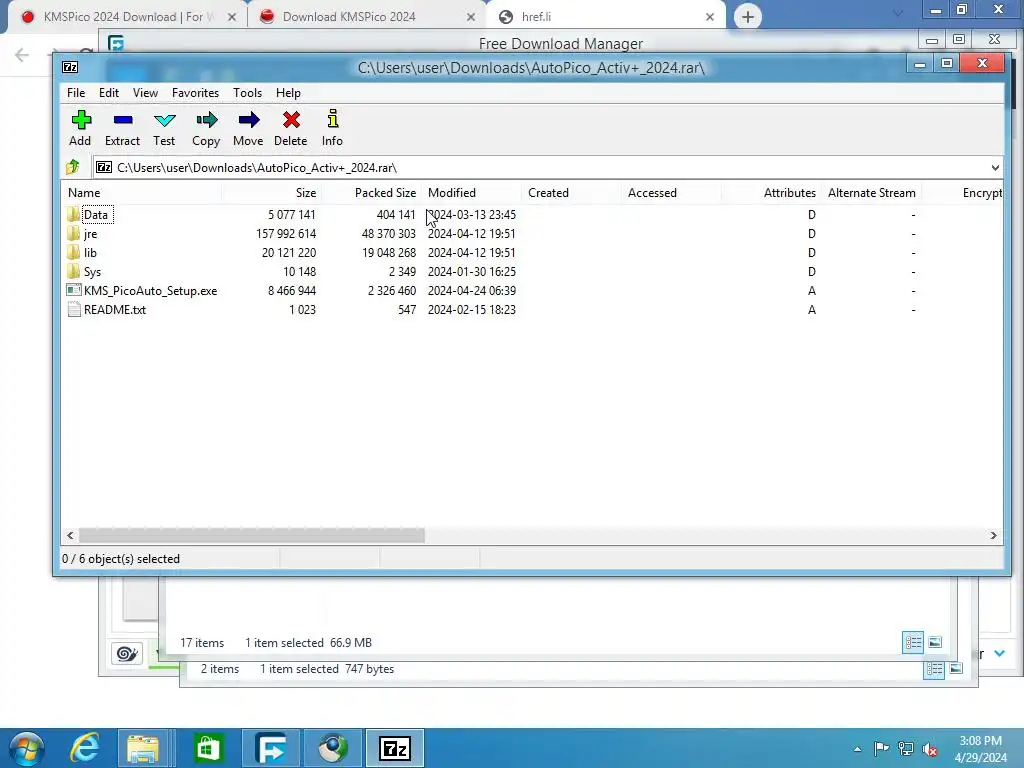Sort by Packed Size column header
Viewport: 1024px width, 768px height.
[372, 193]
